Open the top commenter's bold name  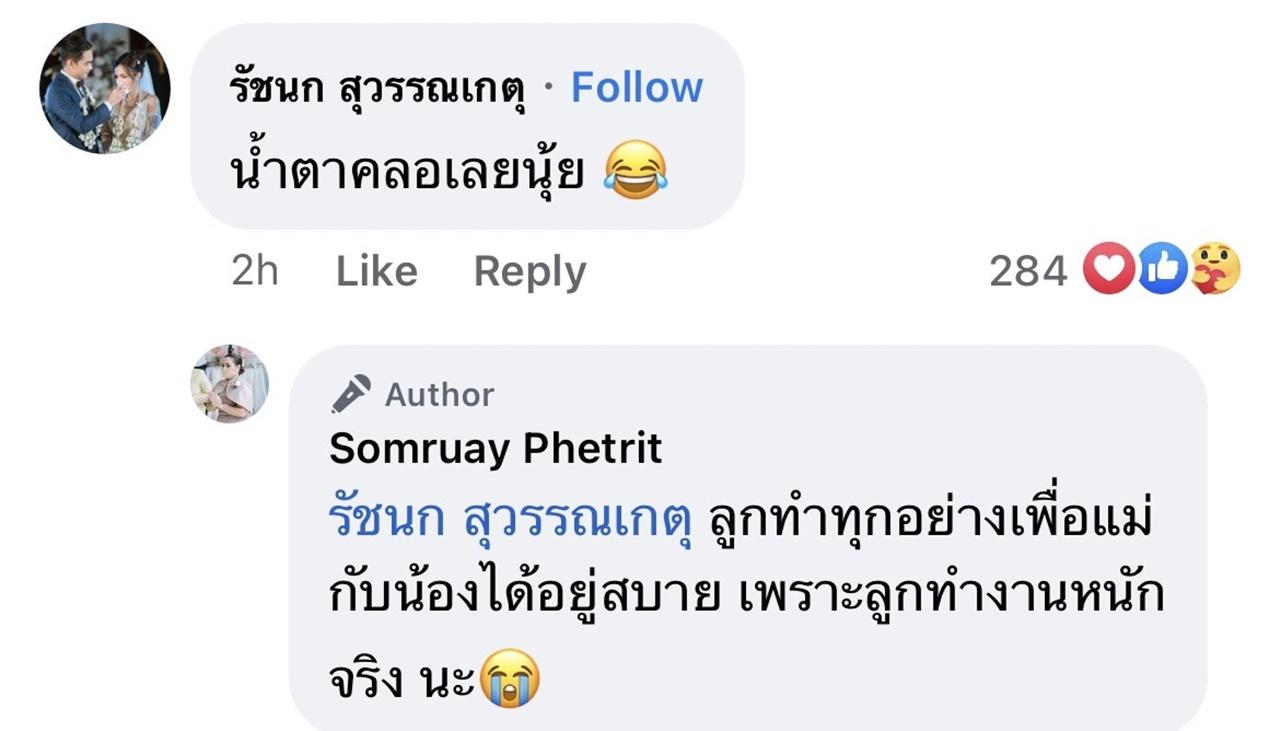[x=378, y=88]
